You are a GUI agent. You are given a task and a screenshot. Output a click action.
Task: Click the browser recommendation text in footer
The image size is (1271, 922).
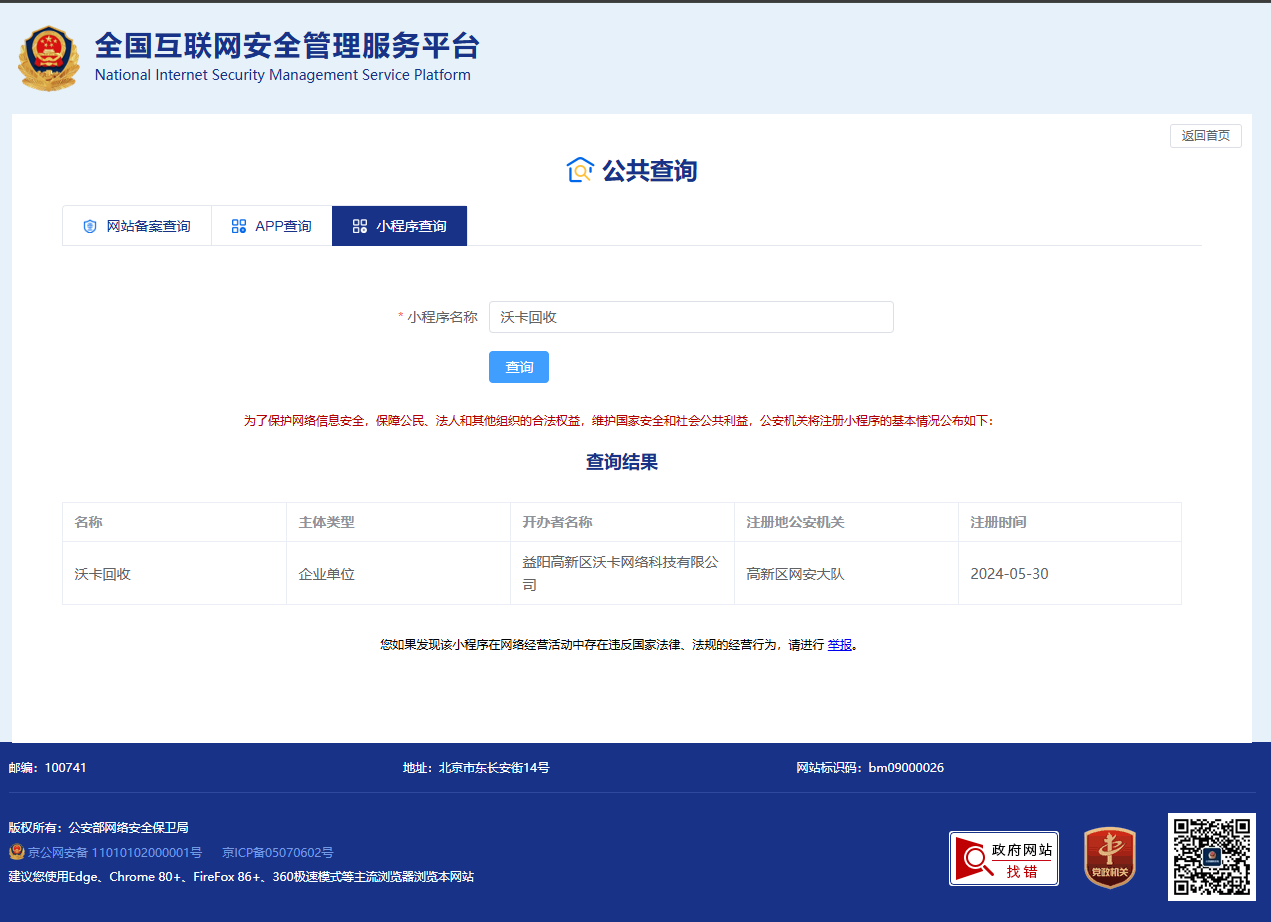241,877
